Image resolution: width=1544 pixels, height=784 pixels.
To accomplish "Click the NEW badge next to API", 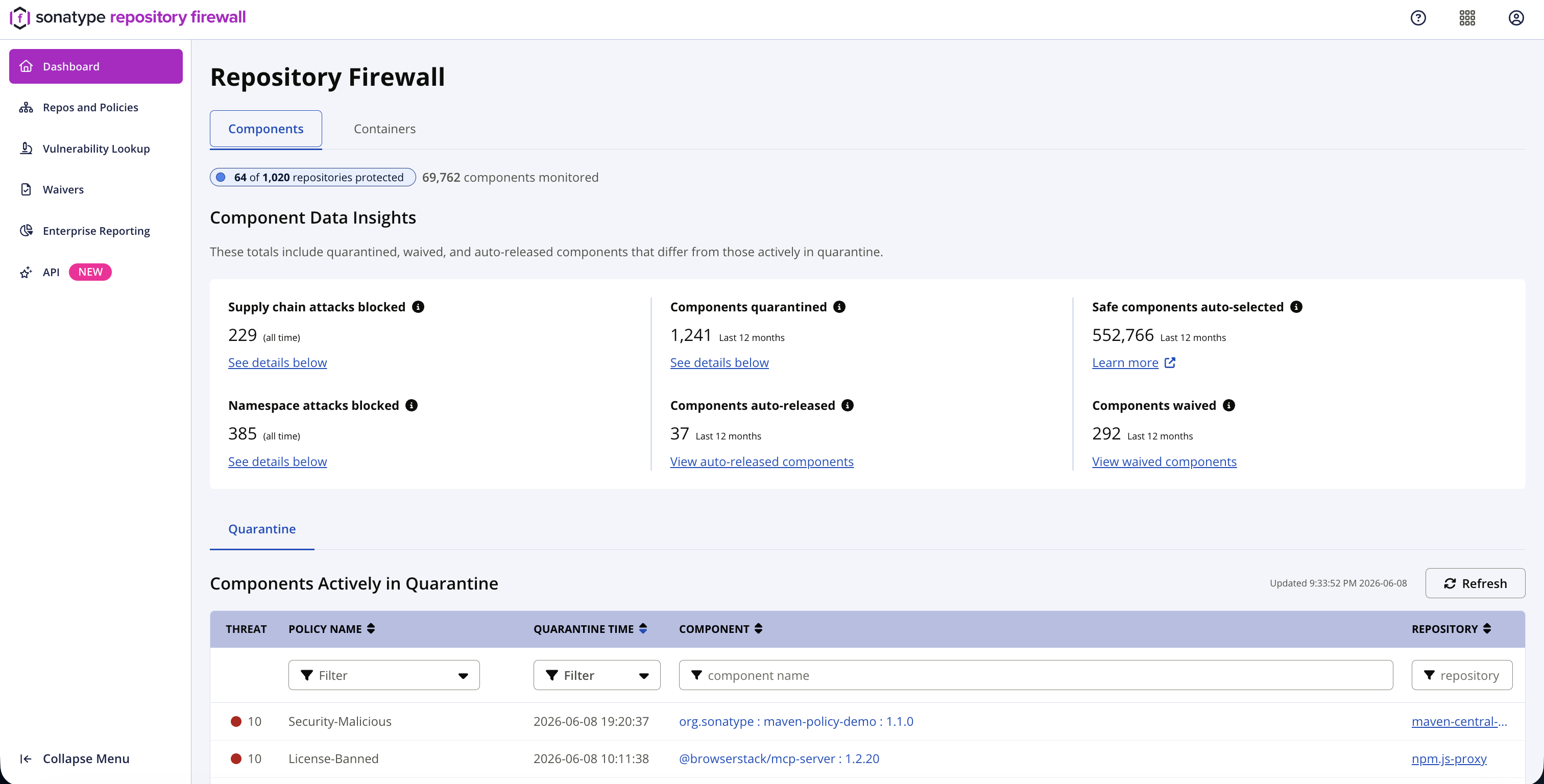I will [90, 272].
